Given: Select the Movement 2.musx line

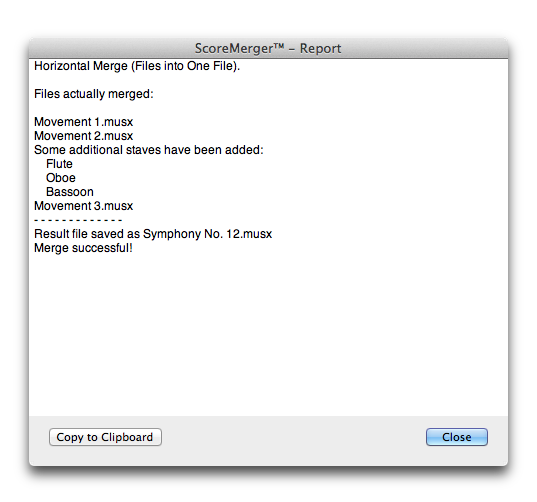Looking at the screenshot, I should (x=84, y=136).
